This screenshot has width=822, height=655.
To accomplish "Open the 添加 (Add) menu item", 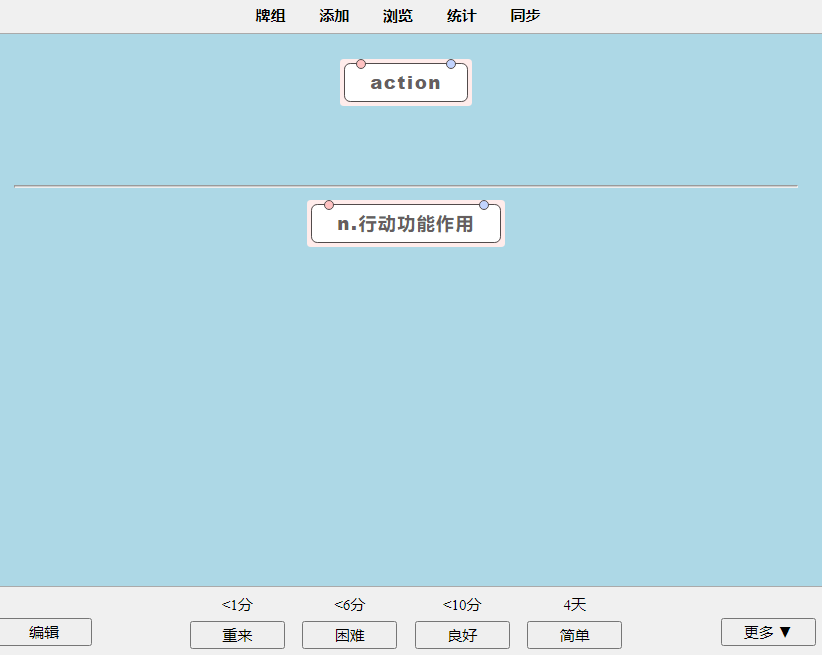I will pos(334,16).
